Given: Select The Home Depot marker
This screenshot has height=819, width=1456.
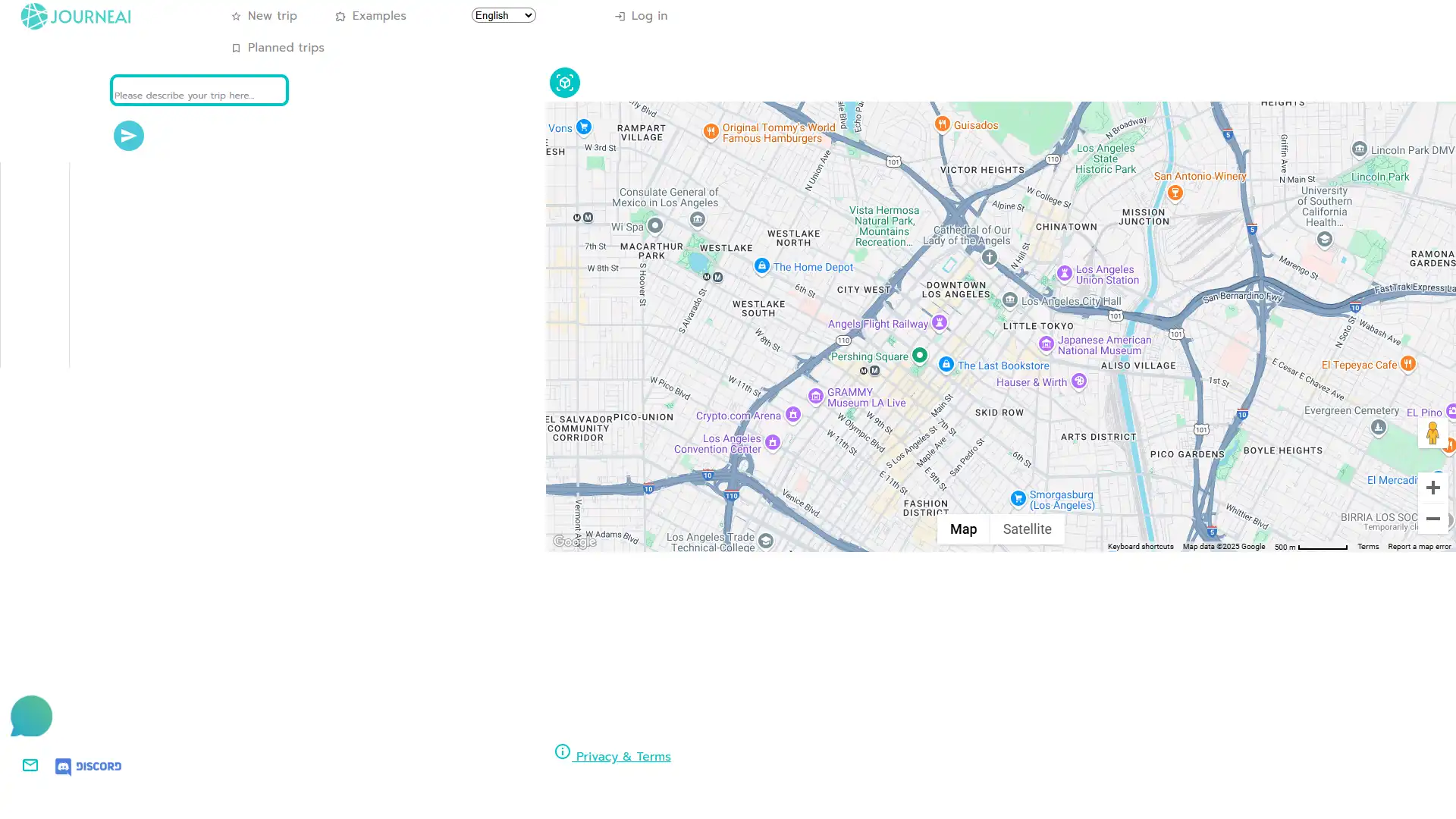Looking at the screenshot, I should point(762,265).
